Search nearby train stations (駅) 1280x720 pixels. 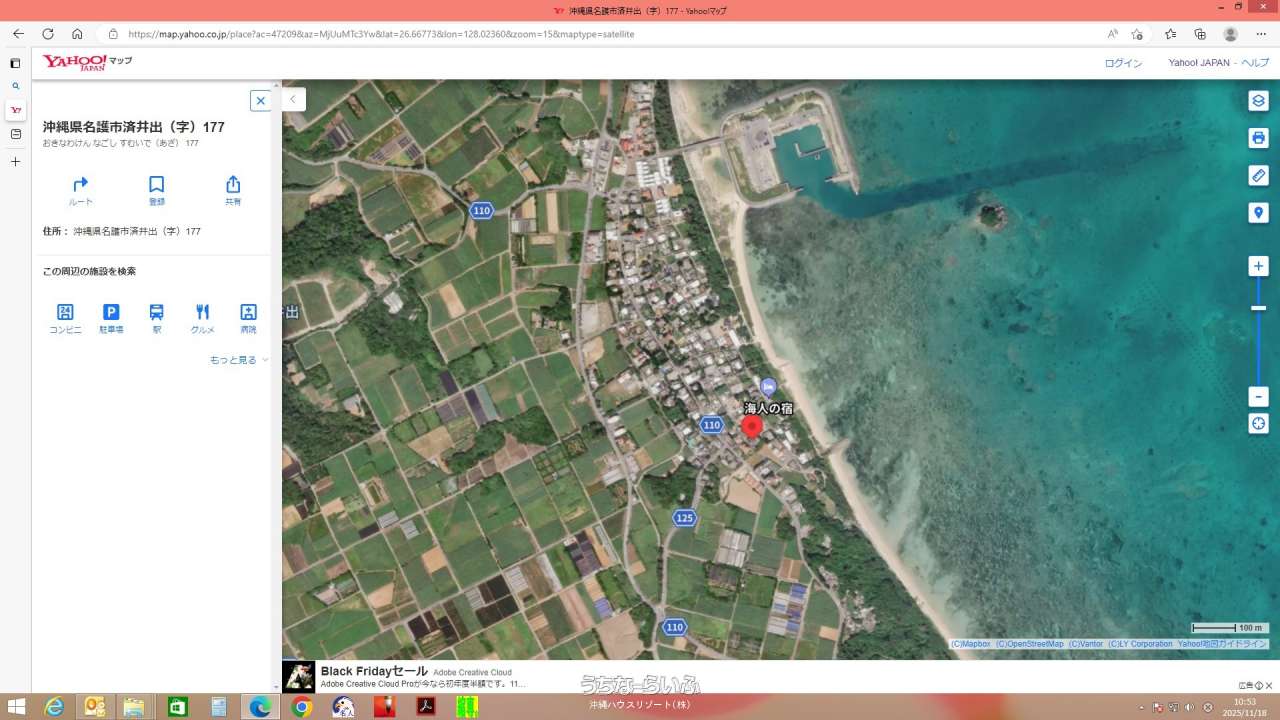[157, 313]
